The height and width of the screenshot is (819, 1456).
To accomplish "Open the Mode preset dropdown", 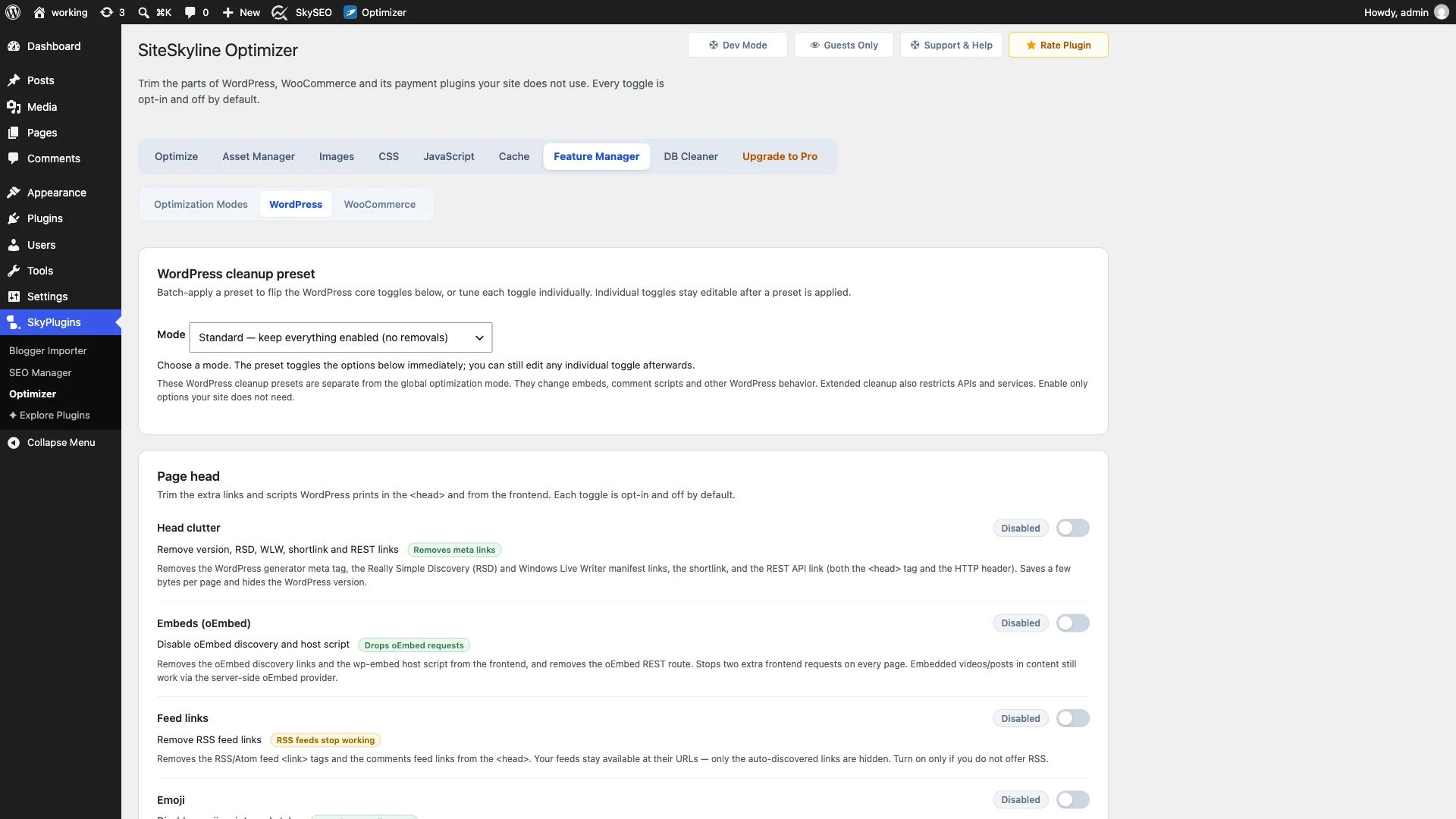I will (x=340, y=337).
